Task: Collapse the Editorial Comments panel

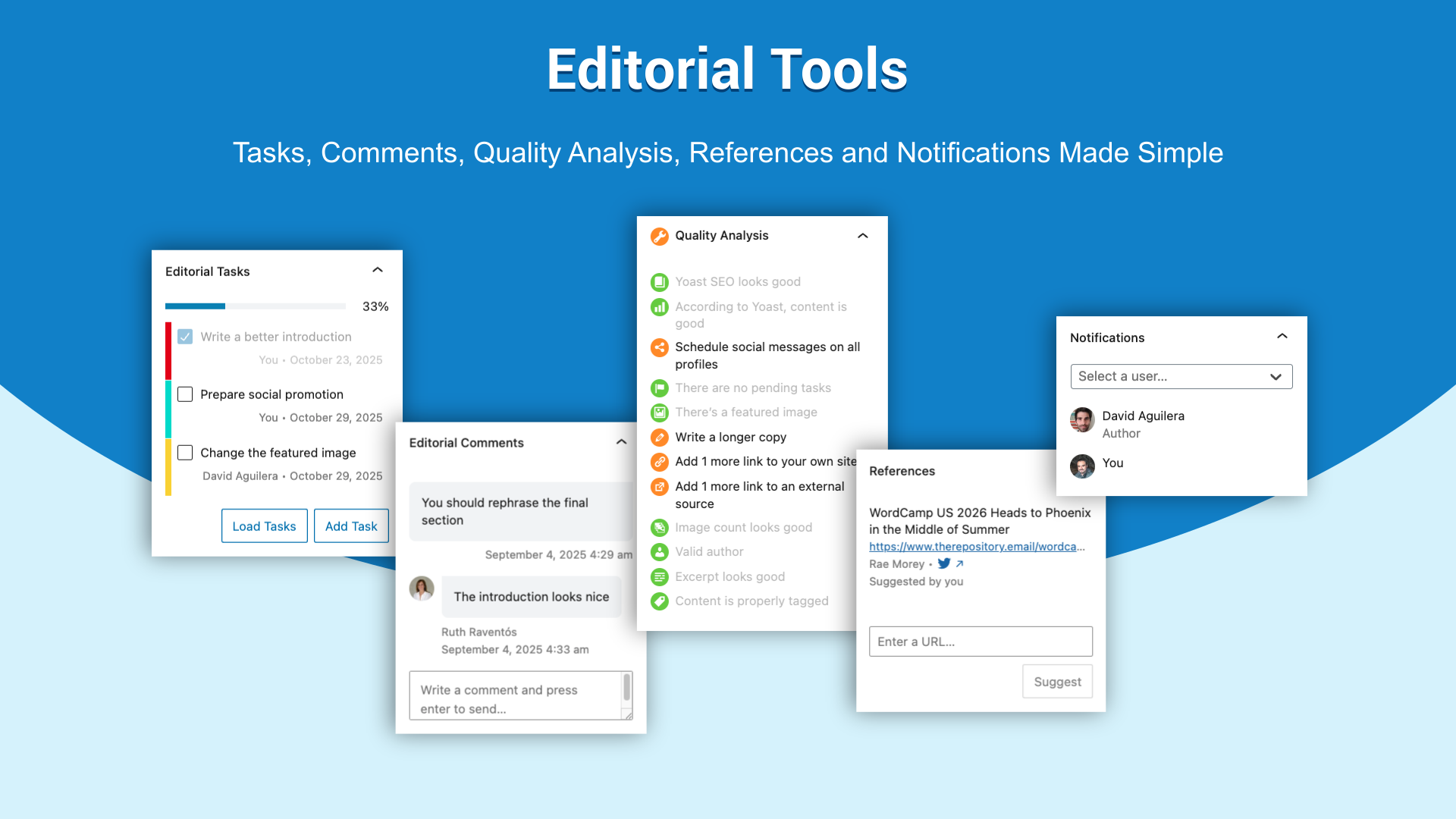Action: tap(622, 442)
